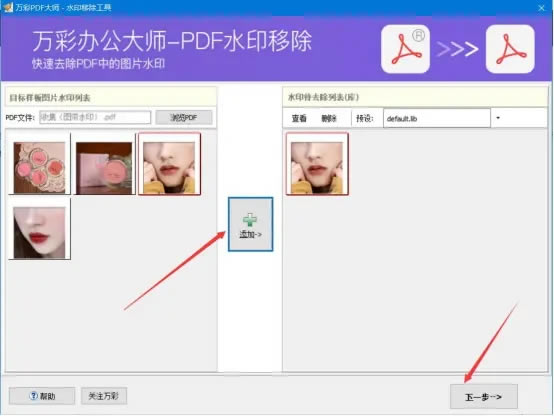
Task: Click the green plus 添加 button
Action: pyautogui.click(x=250, y=224)
